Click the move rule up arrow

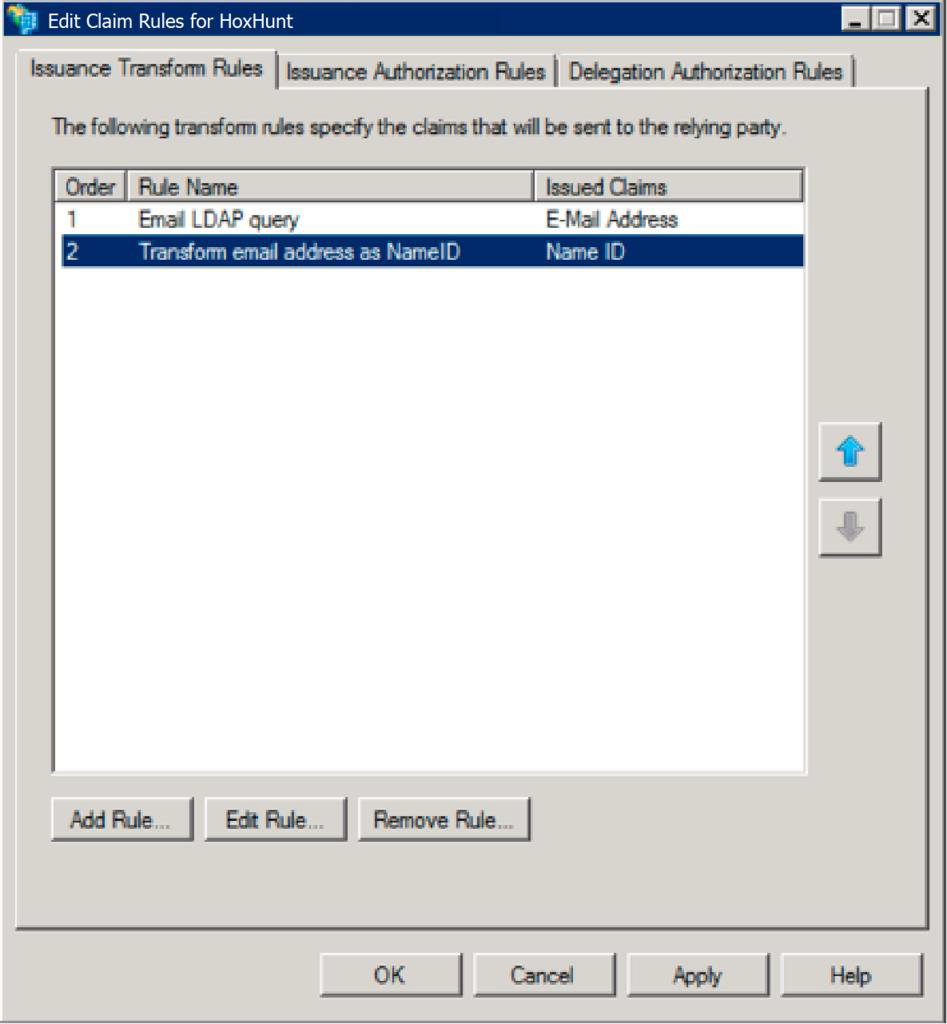[x=849, y=452]
